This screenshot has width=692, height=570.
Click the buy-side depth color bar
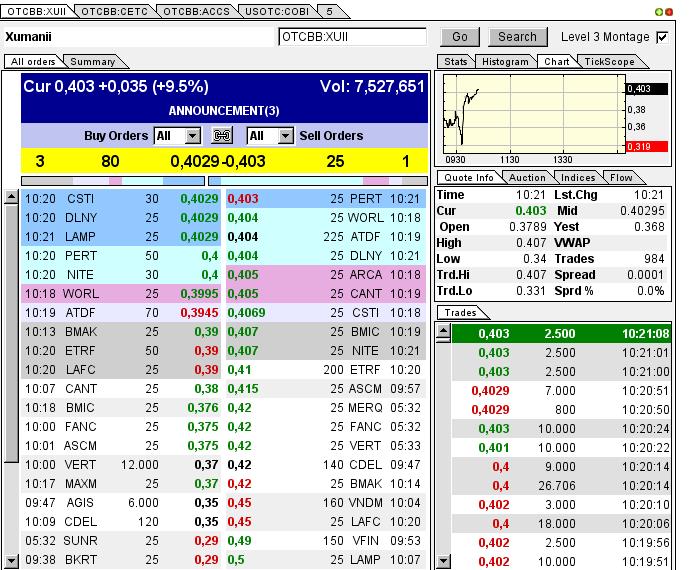point(113,181)
